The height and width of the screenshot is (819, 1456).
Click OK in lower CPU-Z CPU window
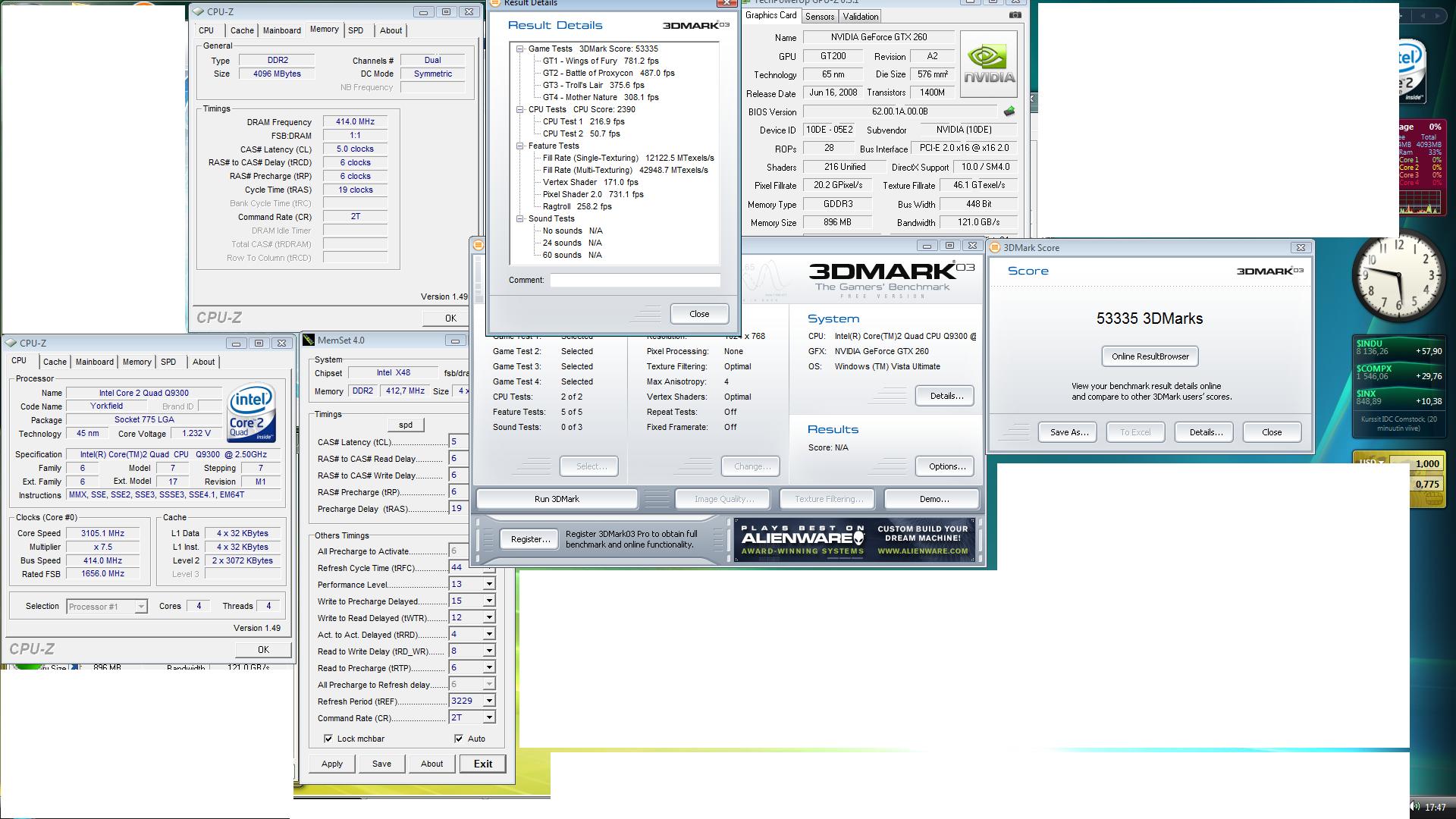[263, 649]
